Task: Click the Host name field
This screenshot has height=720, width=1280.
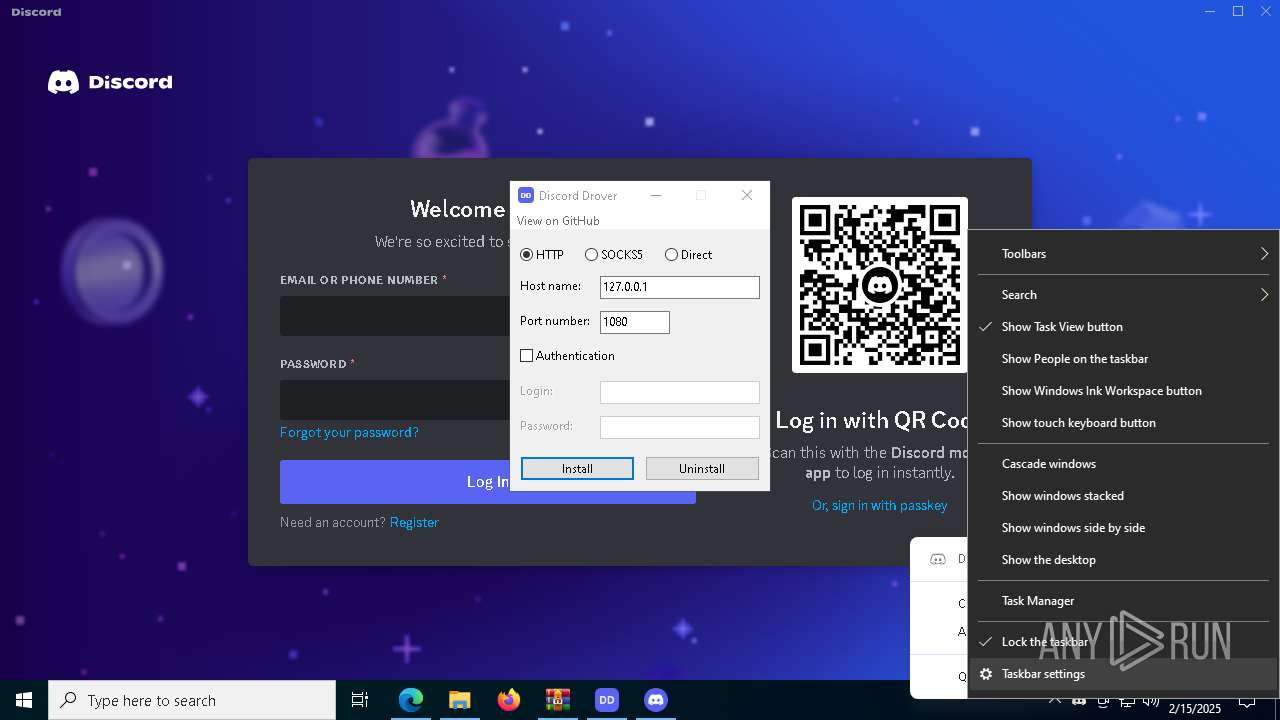Action: pyautogui.click(x=680, y=287)
